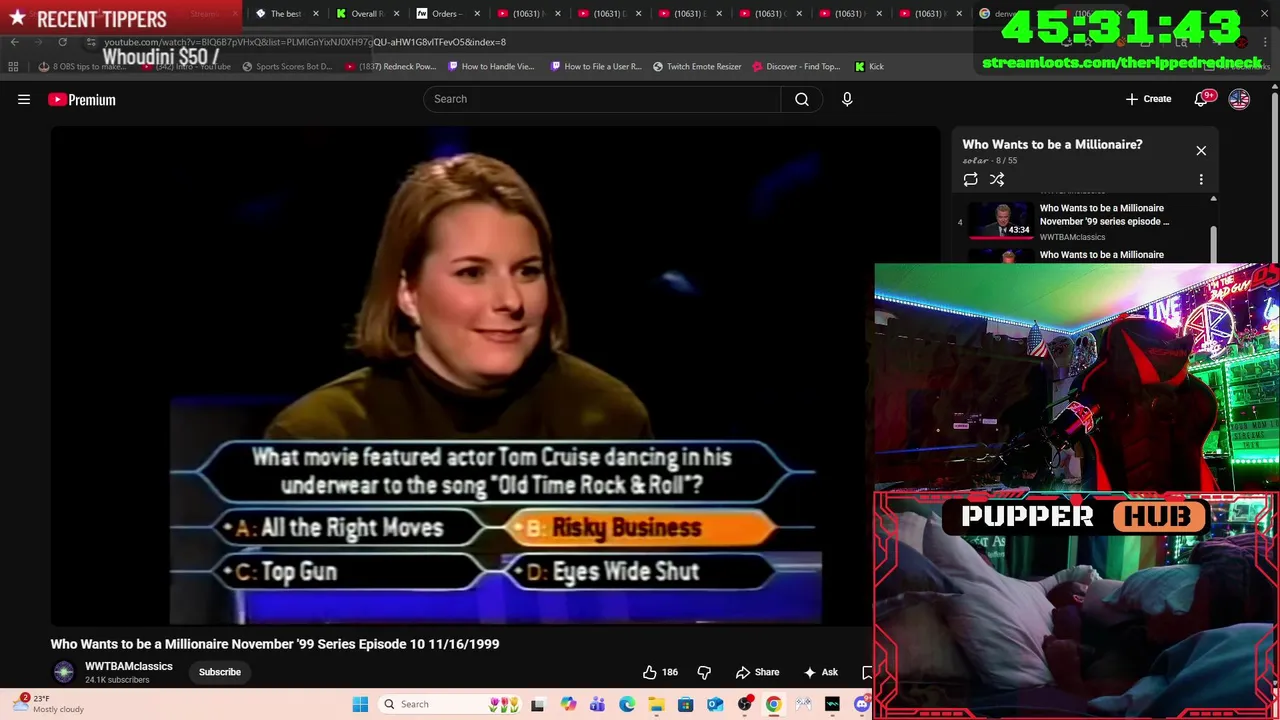Click the video player area
Viewport: 1280px width, 720px height.
[x=495, y=375]
